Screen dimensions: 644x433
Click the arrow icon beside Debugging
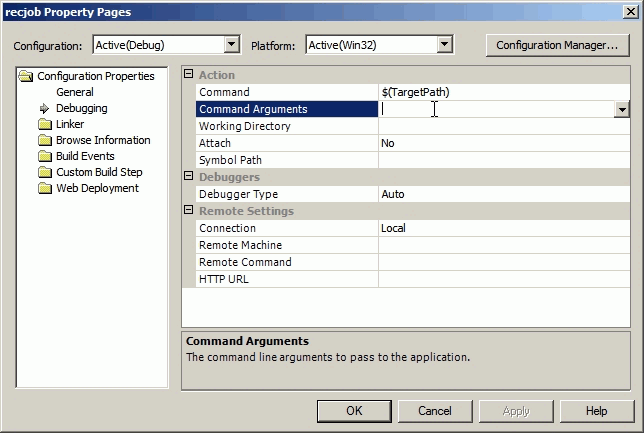coord(45,108)
